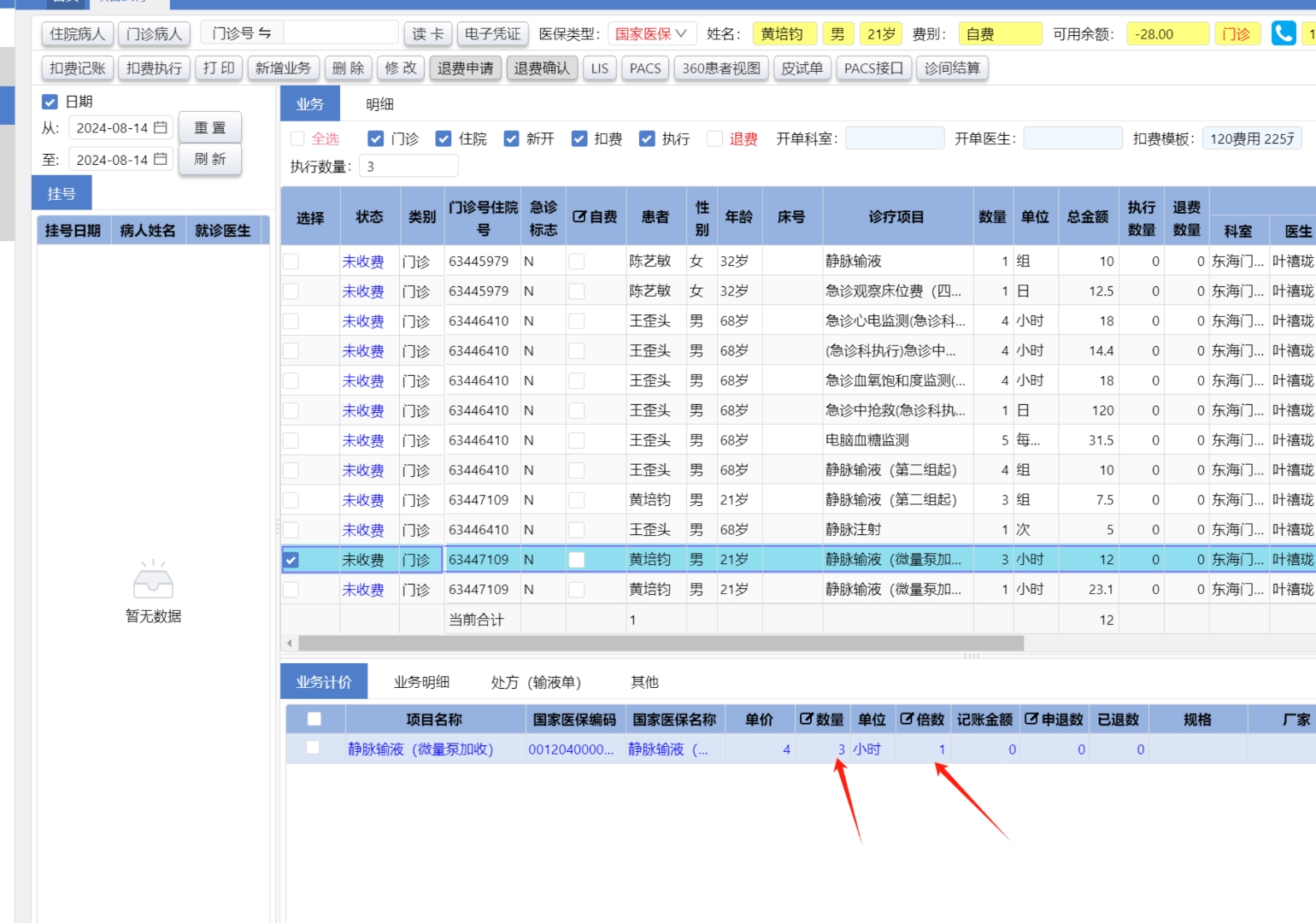Screen dimensions: 1316x923
Task: Uncheck the 执行 filter checkbox
Action: 647,138
